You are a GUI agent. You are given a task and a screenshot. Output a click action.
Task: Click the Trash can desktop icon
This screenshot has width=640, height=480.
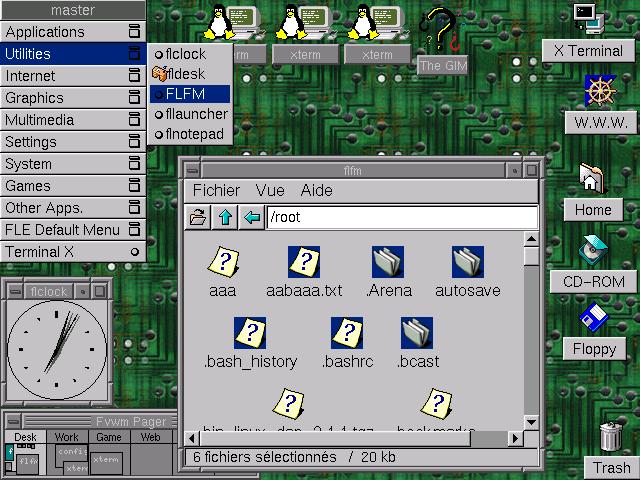point(611,437)
